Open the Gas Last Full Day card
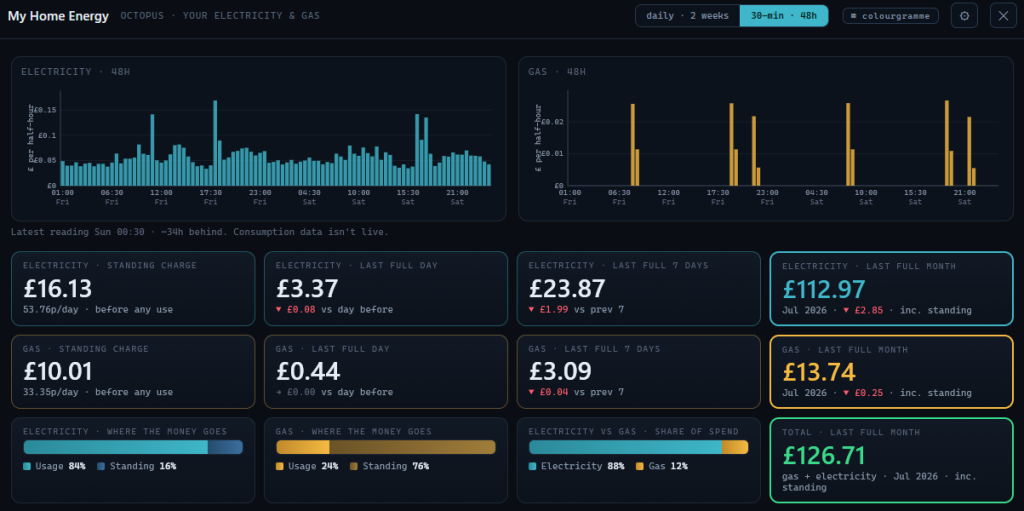 (386, 372)
